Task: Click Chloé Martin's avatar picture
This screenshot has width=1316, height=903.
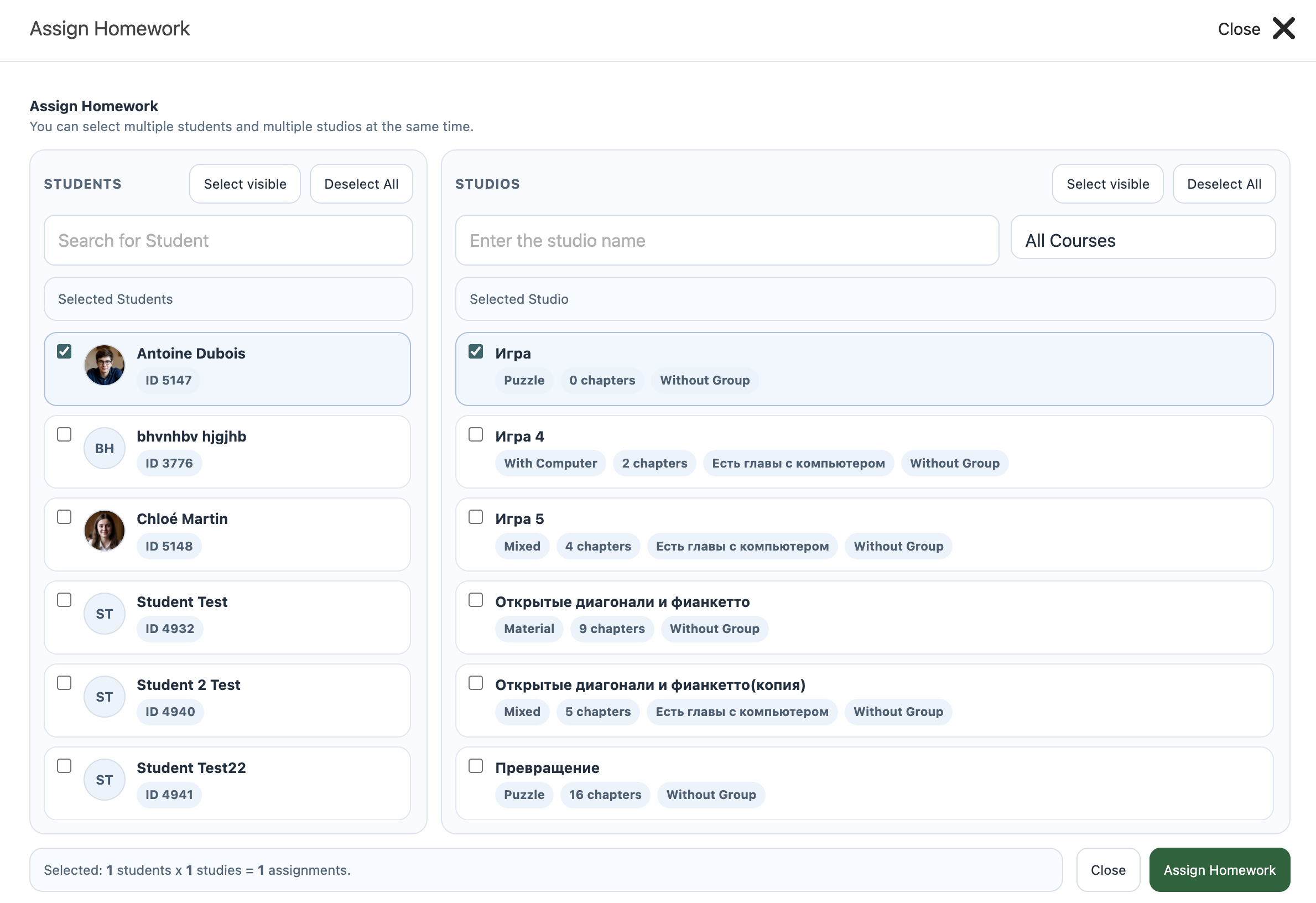Action: tap(104, 531)
